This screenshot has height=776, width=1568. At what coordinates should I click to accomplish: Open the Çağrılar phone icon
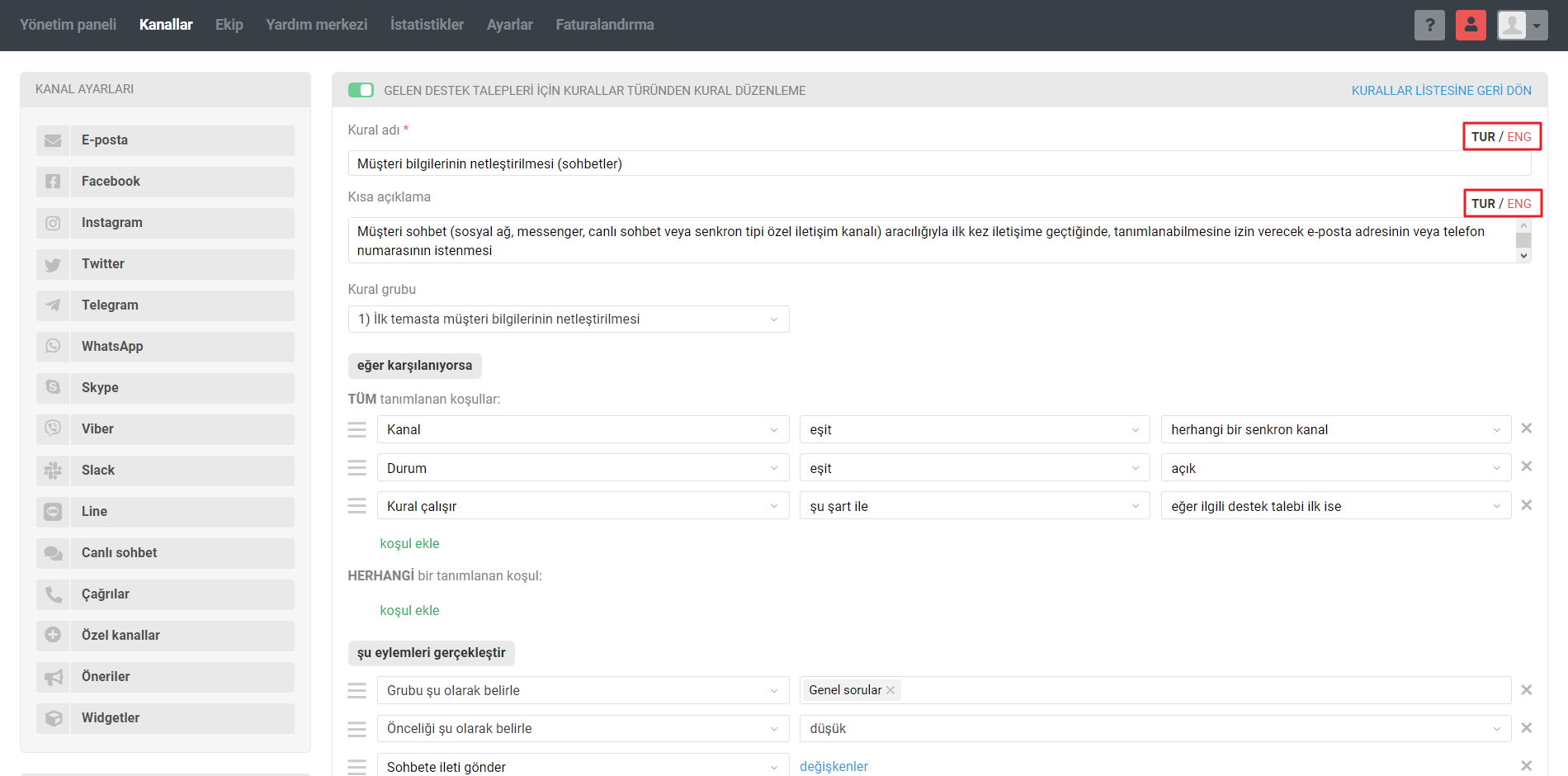[53, 594]
